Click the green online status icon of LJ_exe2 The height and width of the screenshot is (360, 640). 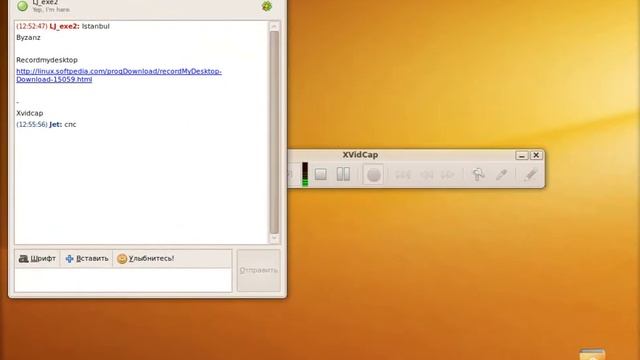click(22, 6)
